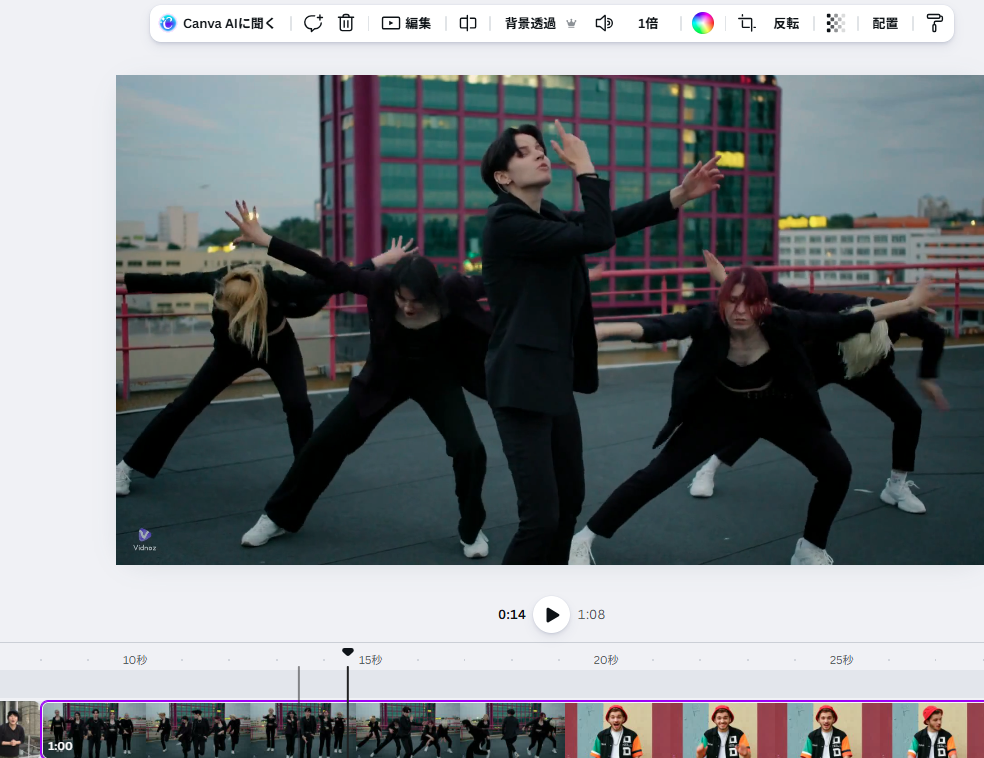Screen dimensions: 984x758
Task: Select the first small clip thumbnail in timeline
Action: point(19,729)
